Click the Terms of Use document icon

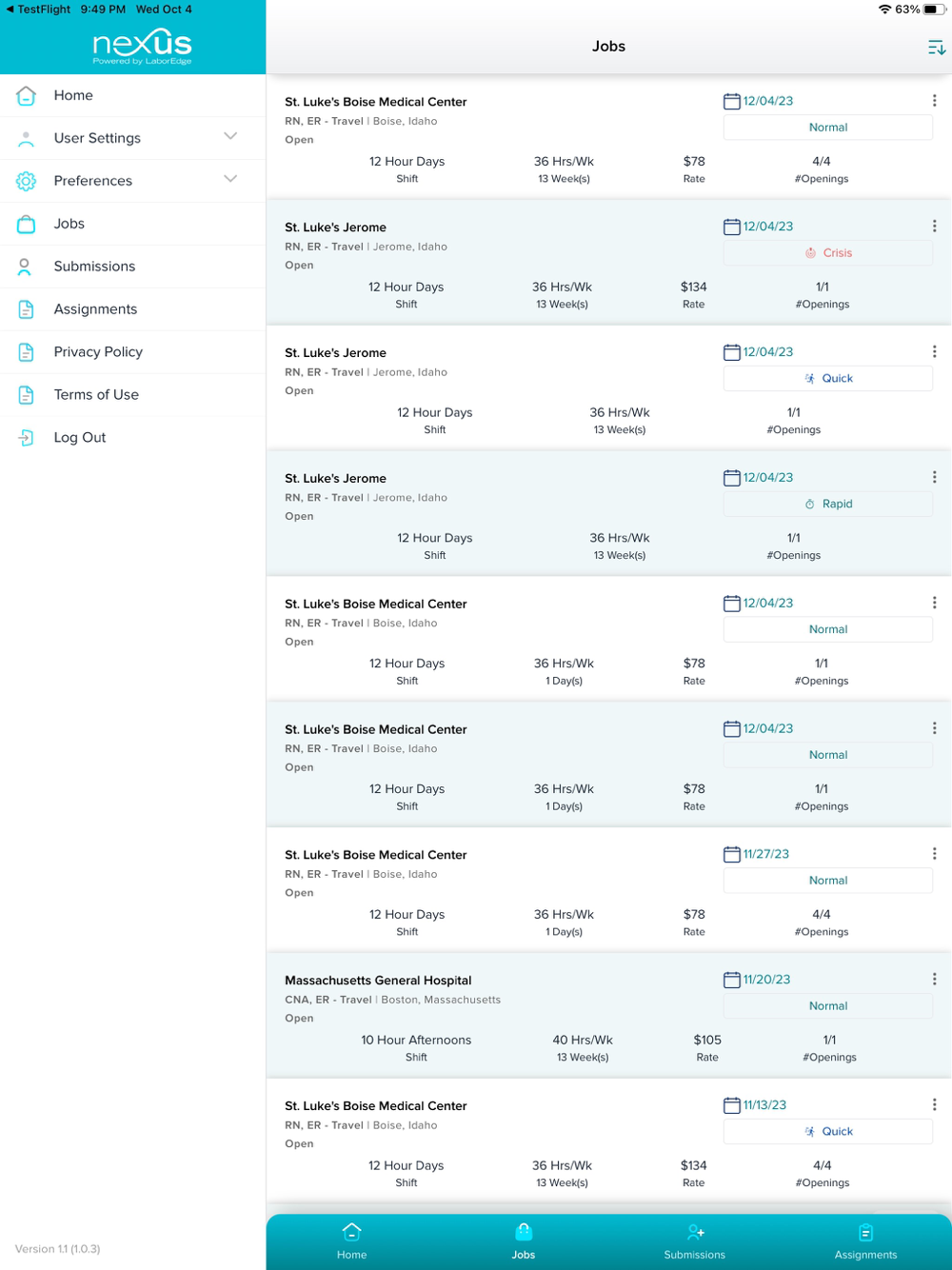point(27,395)
